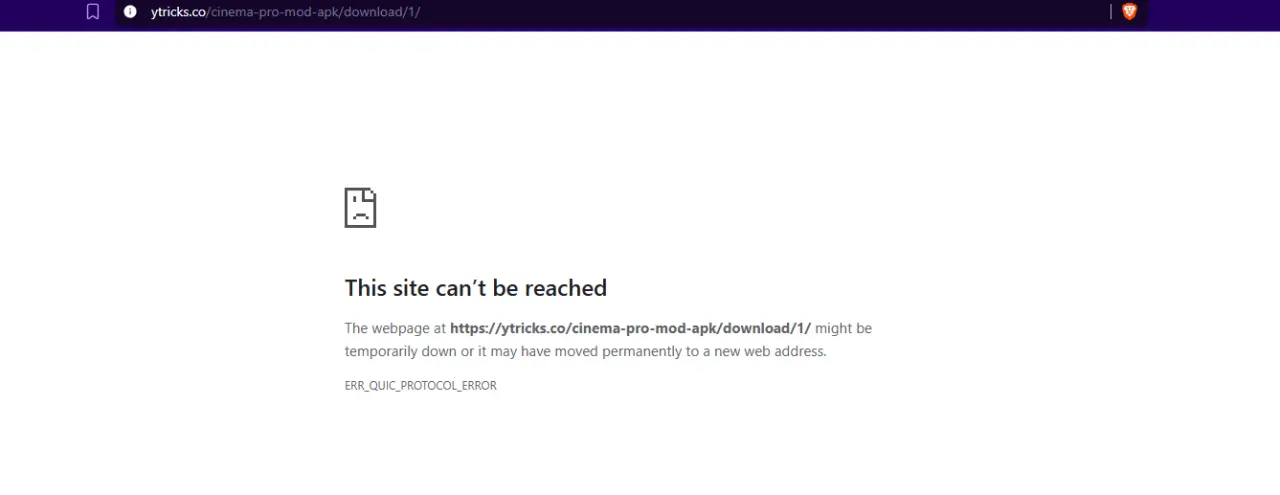
Task: Select heading "This site can't be reached"
Action: [x=476, y=288]
